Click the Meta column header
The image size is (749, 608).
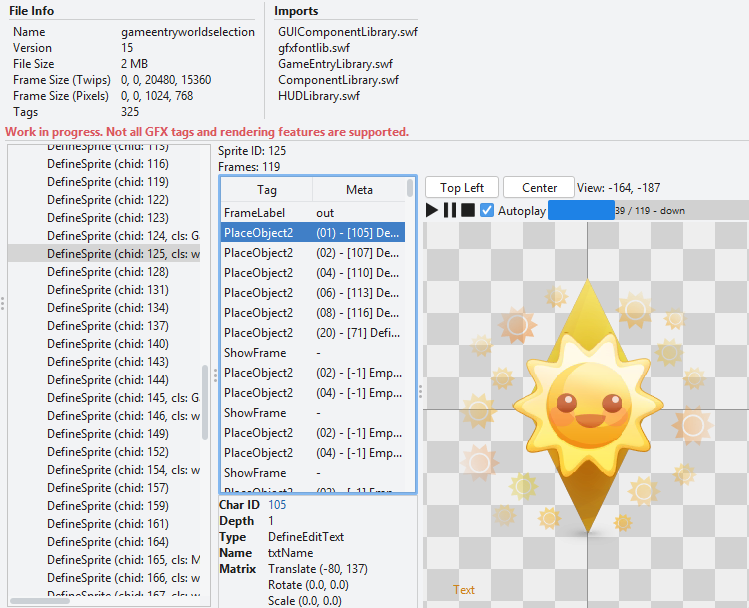coord(359,190)
